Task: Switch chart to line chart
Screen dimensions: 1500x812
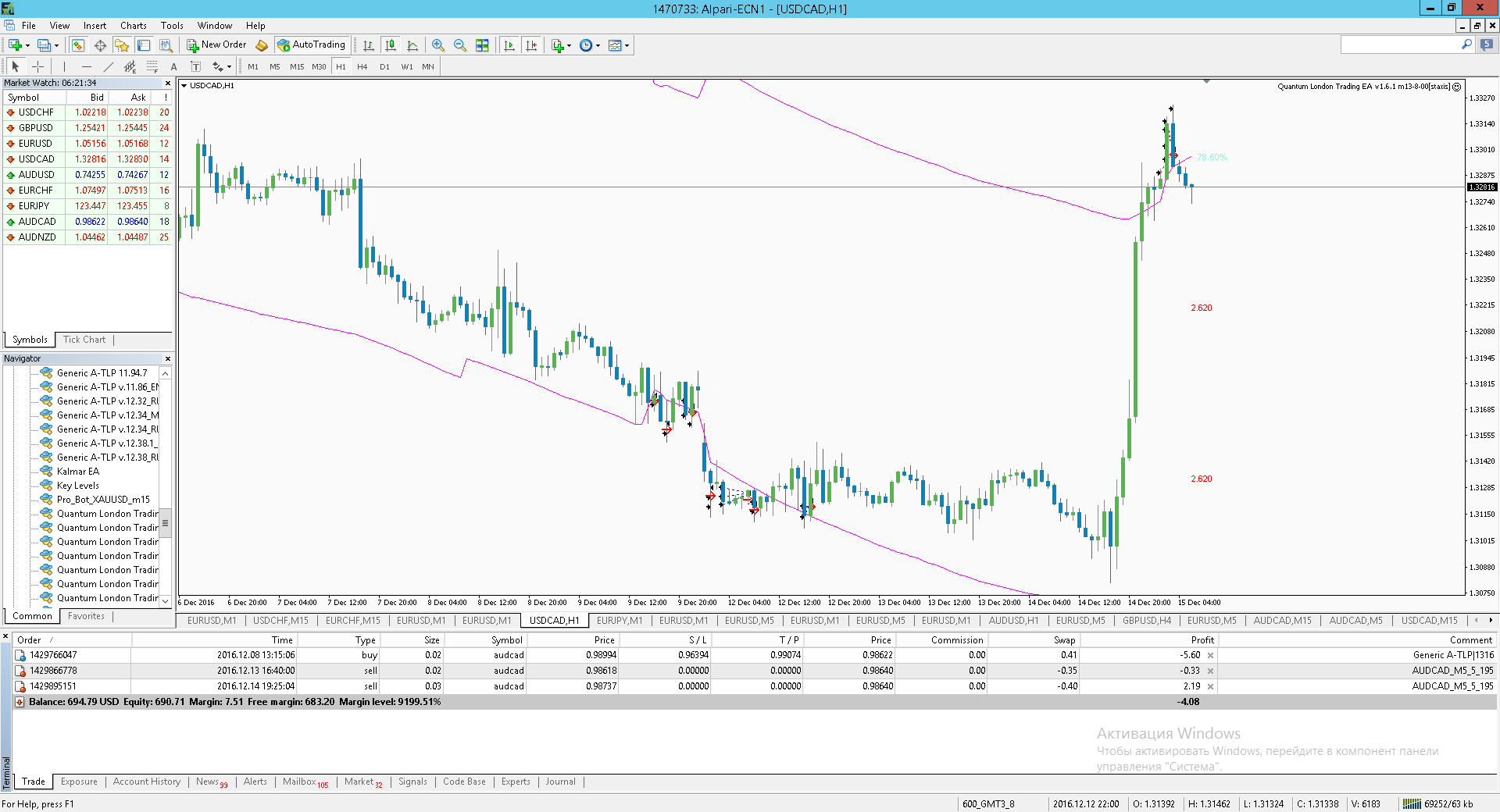Action: 412,45
